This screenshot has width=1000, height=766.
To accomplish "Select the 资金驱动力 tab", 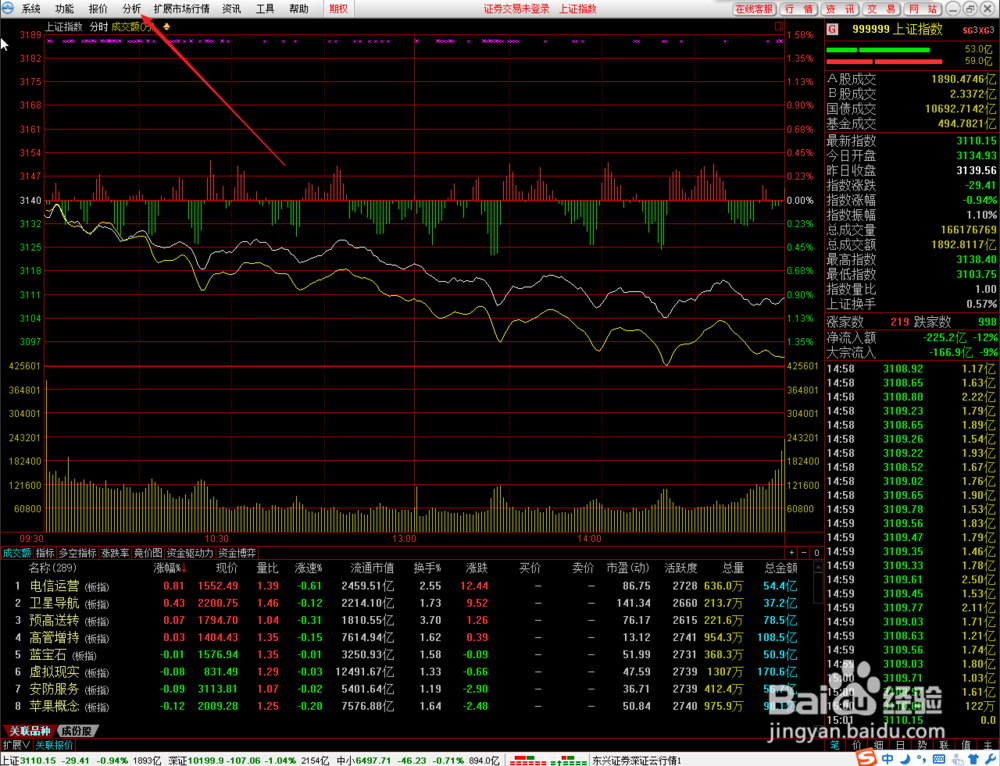I will pos(189,553).
